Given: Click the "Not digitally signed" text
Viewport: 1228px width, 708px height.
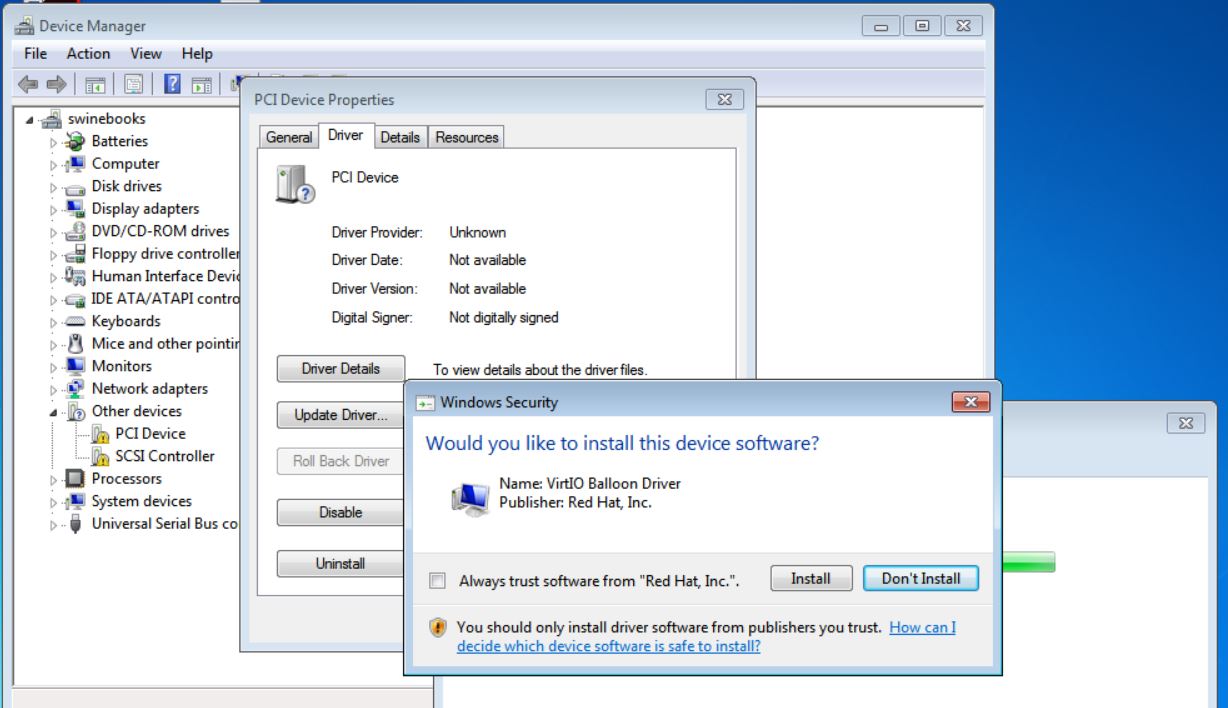Looking at the screenshot, I should (x=503, y=318).
